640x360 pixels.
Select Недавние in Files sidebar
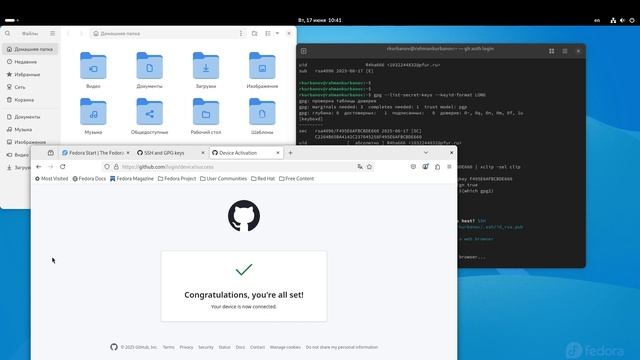click(x=30, y=62)
